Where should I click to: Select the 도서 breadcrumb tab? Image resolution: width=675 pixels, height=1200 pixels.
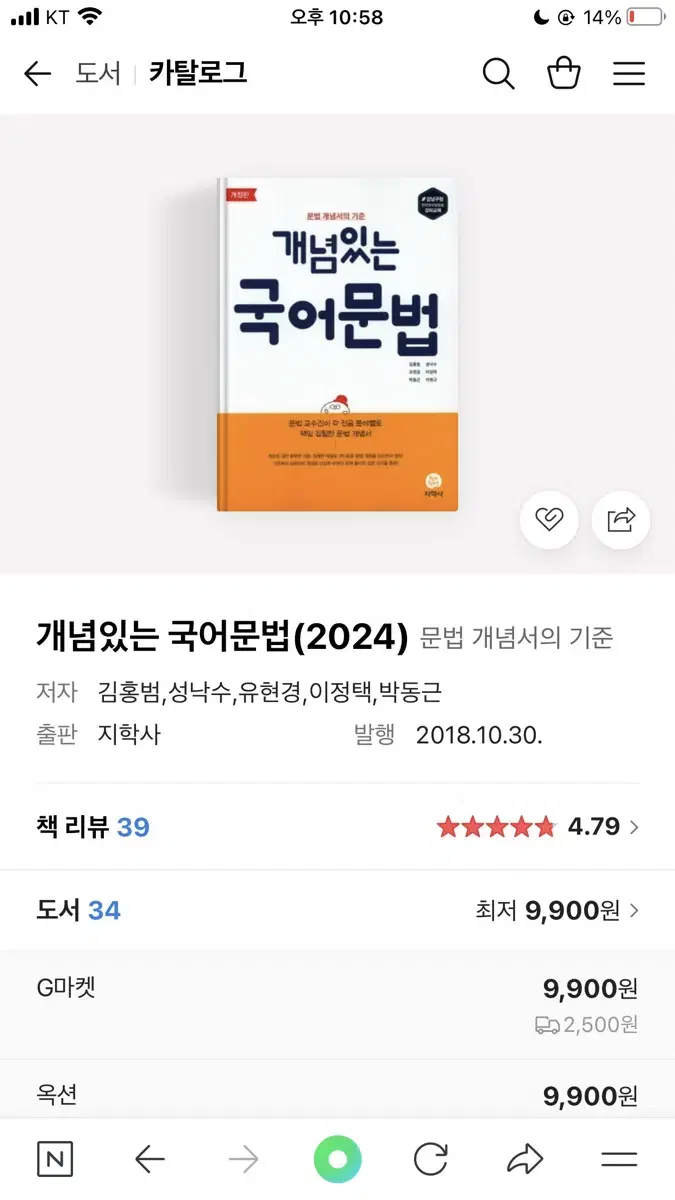point(98,73)
